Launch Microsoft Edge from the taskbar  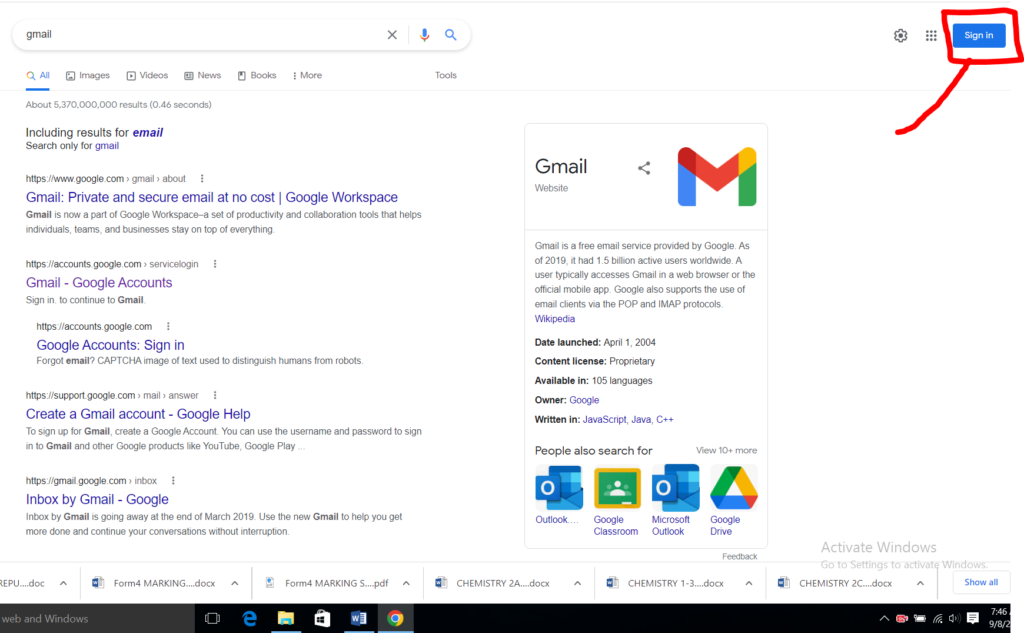249,618
